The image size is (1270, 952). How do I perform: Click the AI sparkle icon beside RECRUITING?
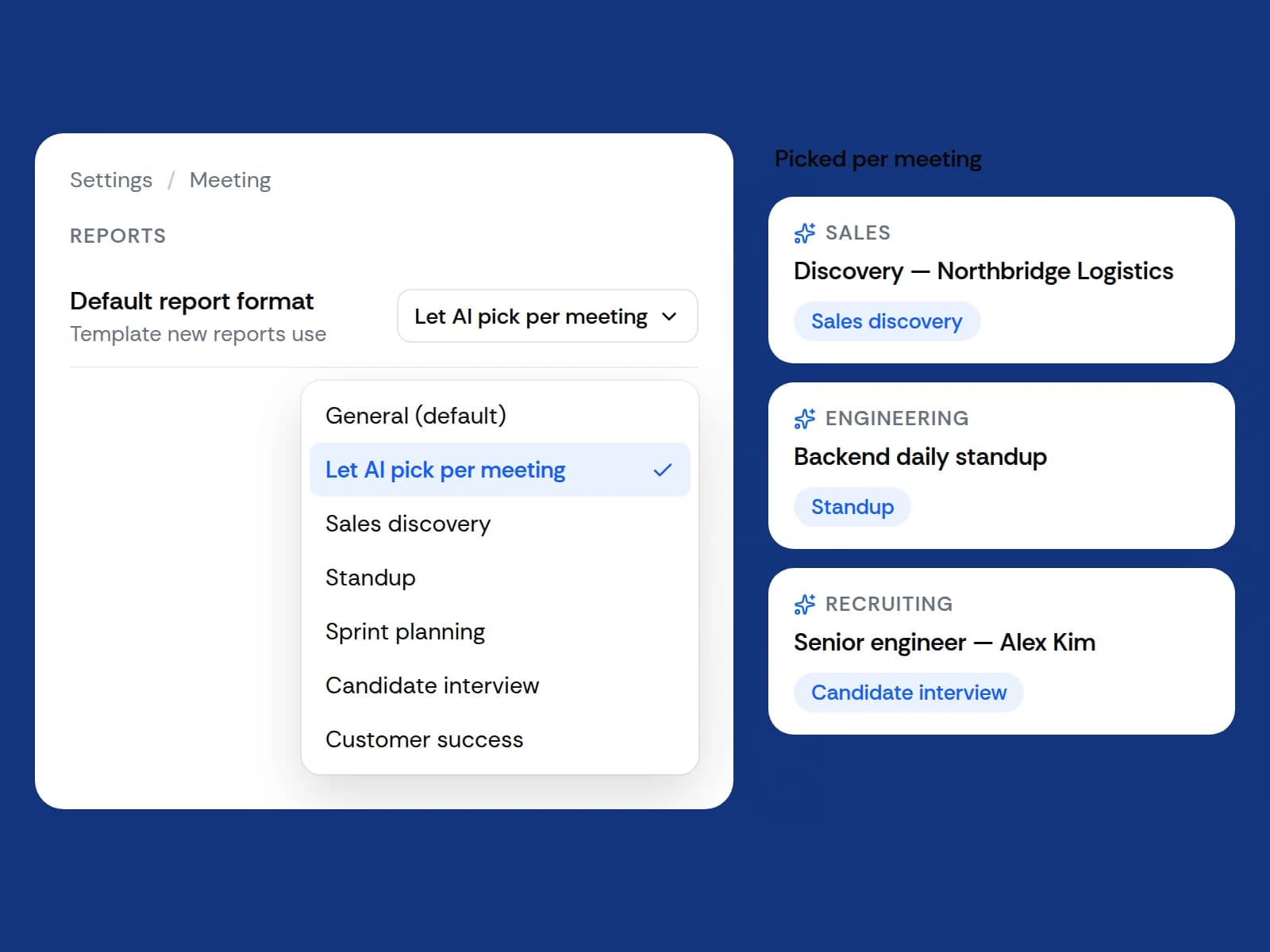pyautogui.click(x=804, y=605)
